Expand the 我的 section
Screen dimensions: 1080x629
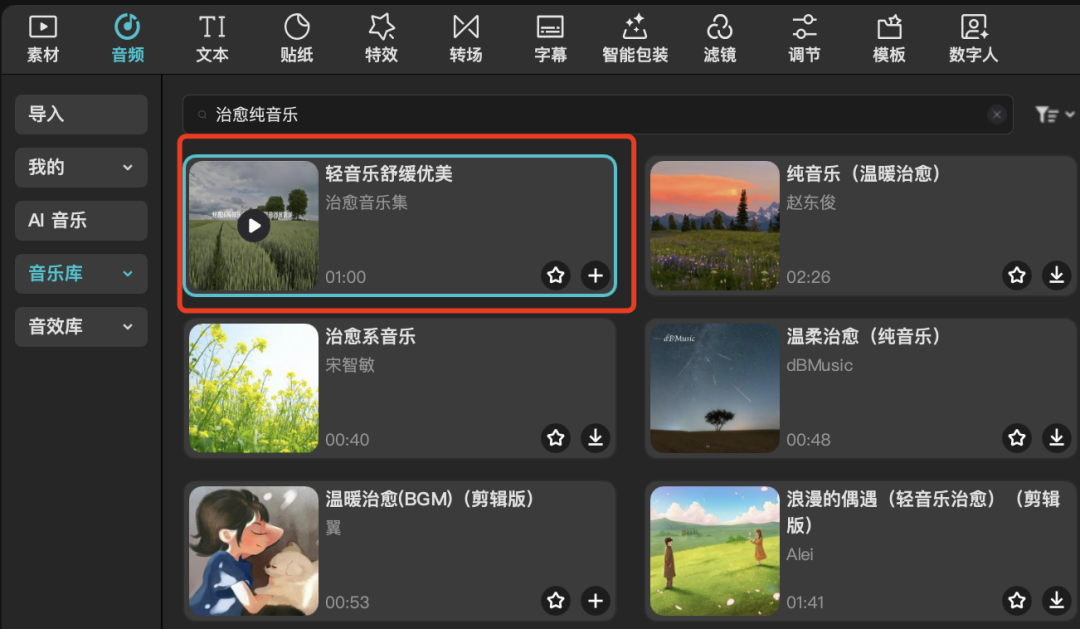[x=80, y=167]
